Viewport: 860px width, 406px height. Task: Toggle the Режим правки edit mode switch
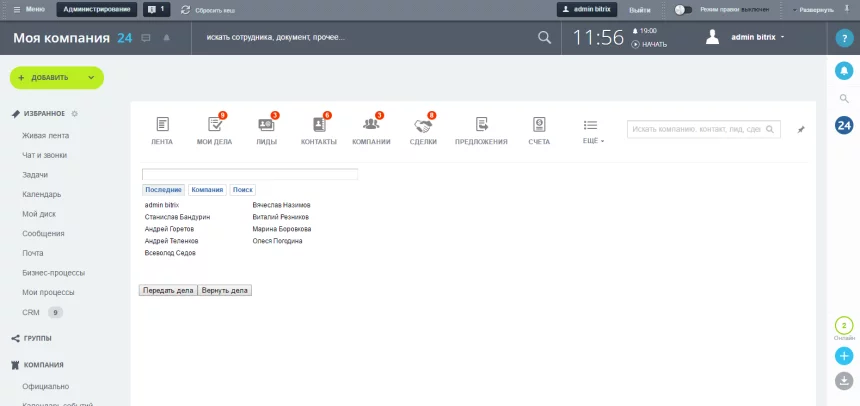coord(683,9)
